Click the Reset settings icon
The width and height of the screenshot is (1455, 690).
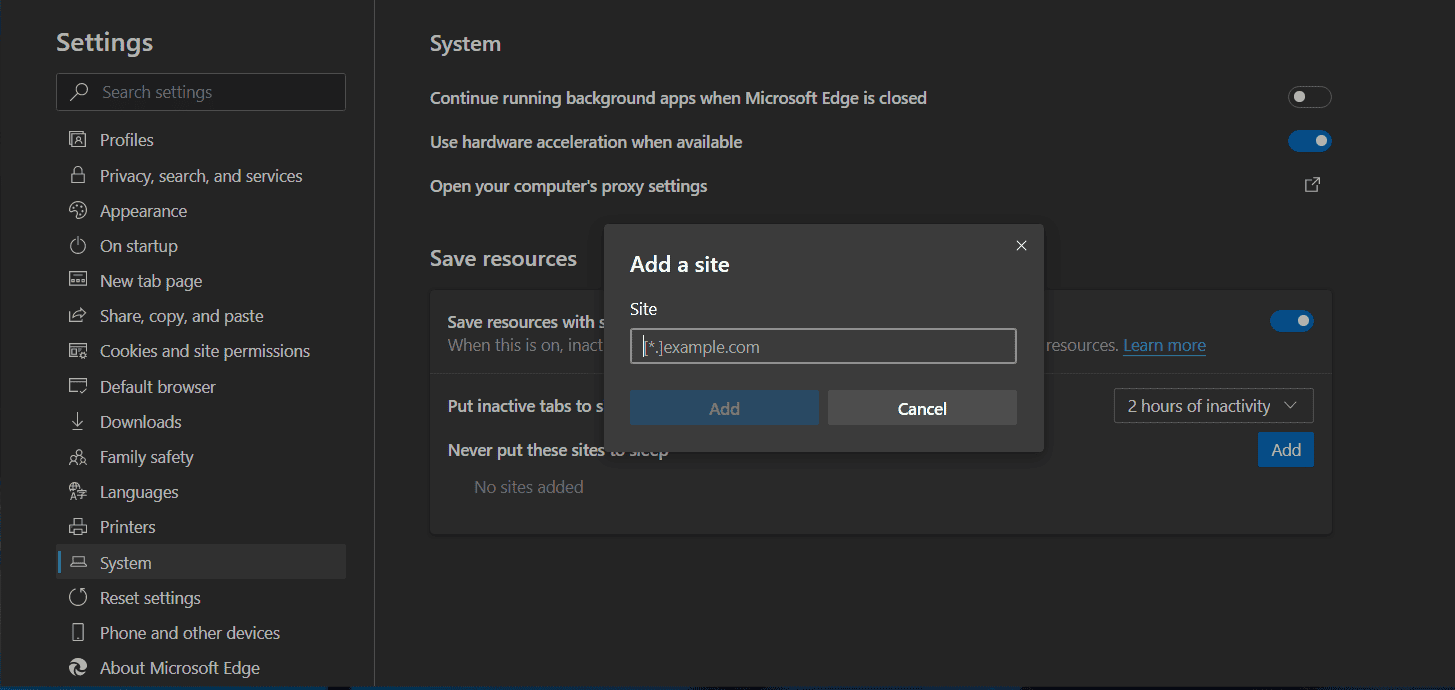[x=78, y=597]
